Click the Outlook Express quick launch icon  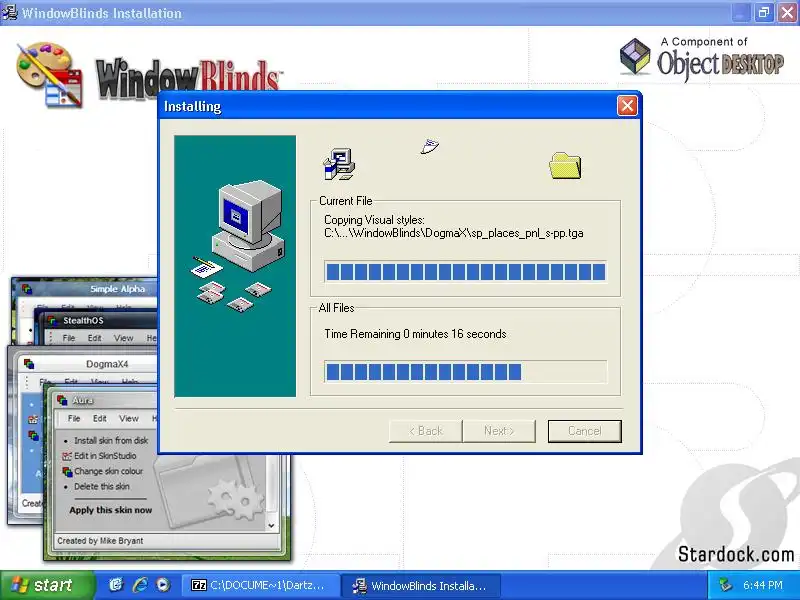[116, 585]
